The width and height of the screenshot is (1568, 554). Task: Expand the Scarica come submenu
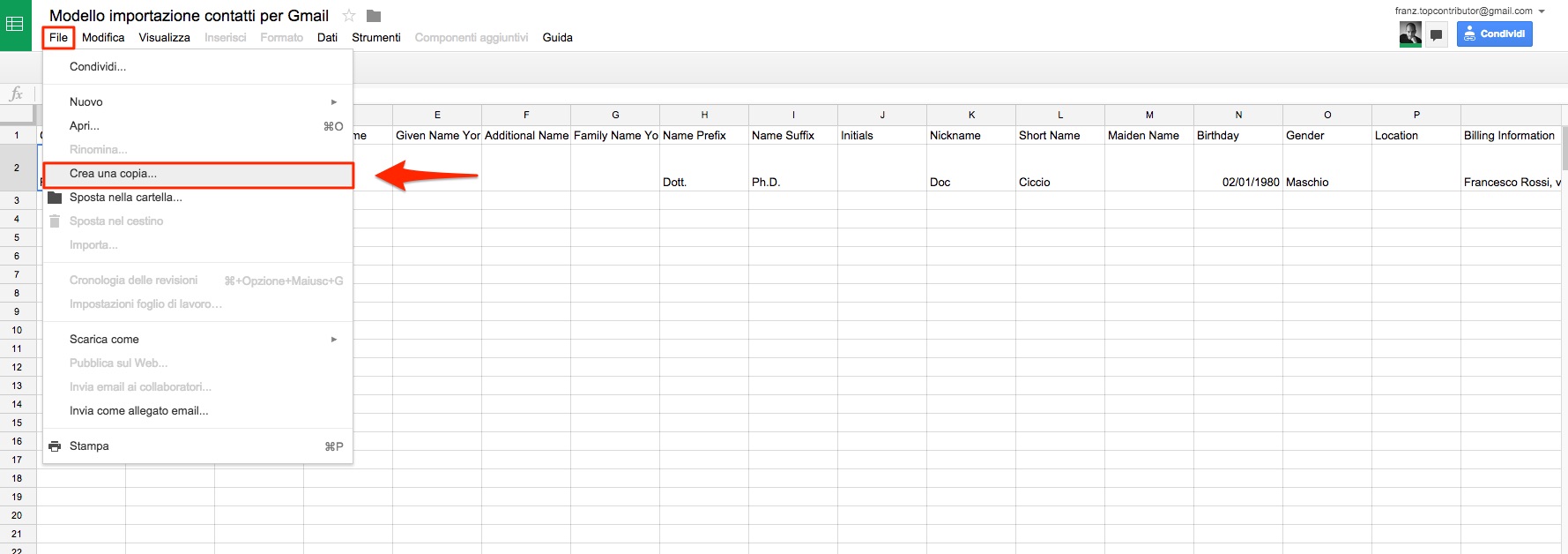(197, 340)
